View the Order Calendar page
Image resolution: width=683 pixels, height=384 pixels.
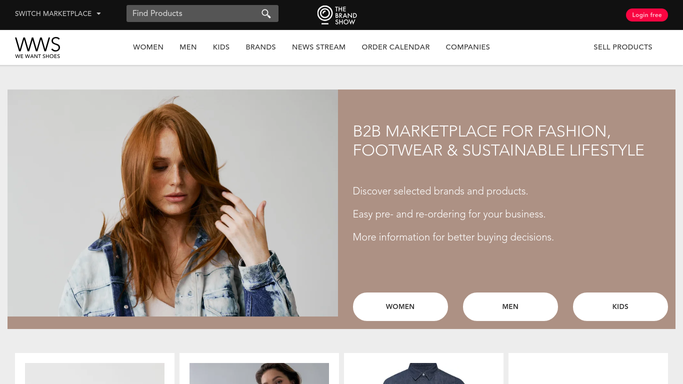pos(396,47)
